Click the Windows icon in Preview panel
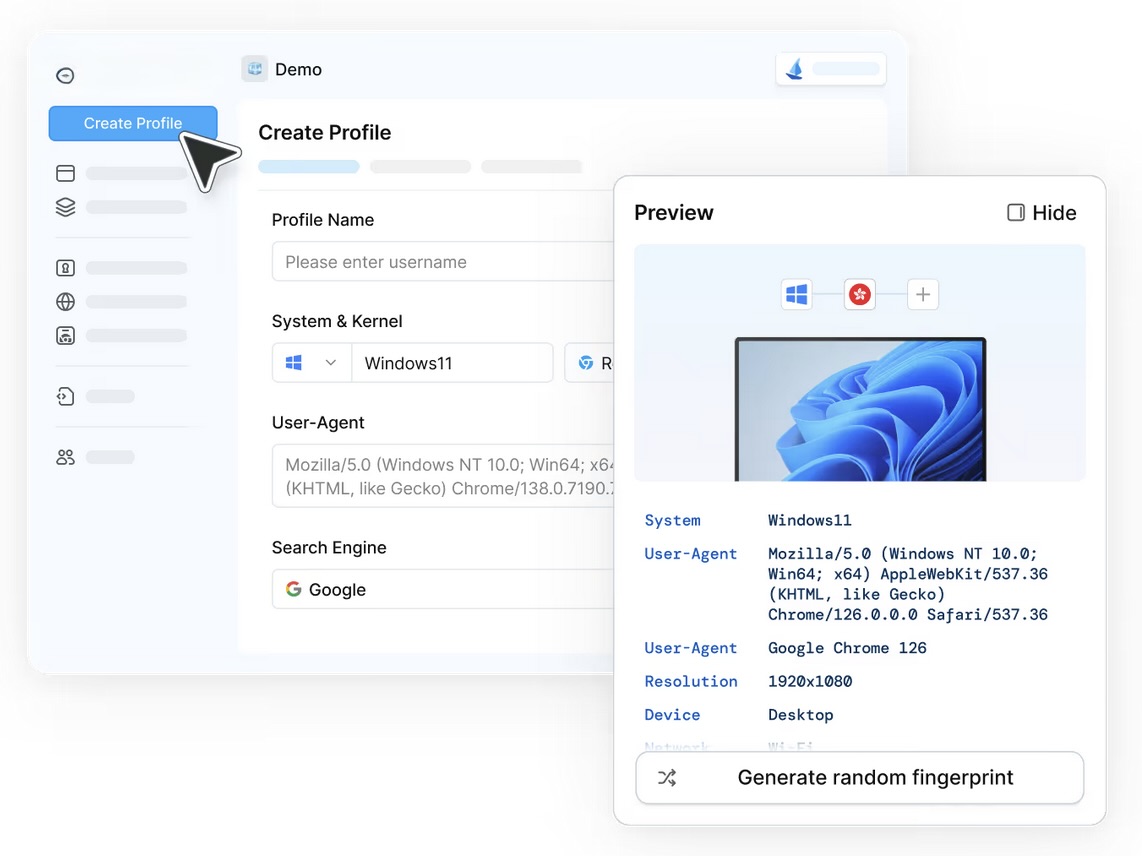Screen dimensions: 1142x856 click(x=796, y=294)
